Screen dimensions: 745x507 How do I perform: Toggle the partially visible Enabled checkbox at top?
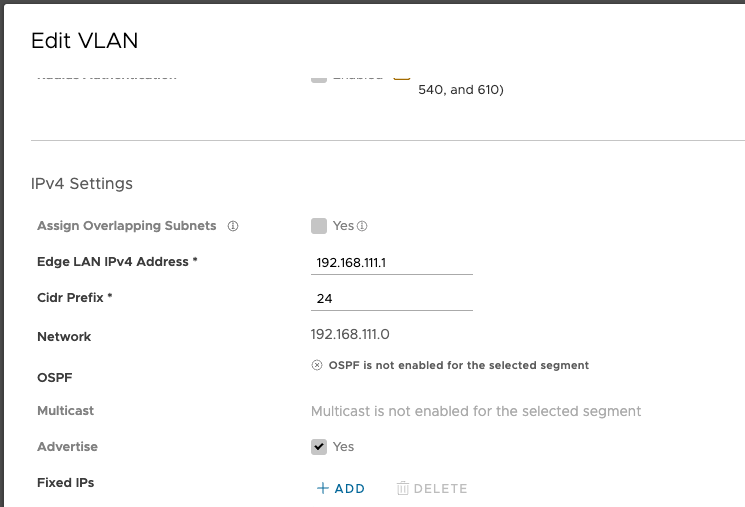[x=319, y=78]
